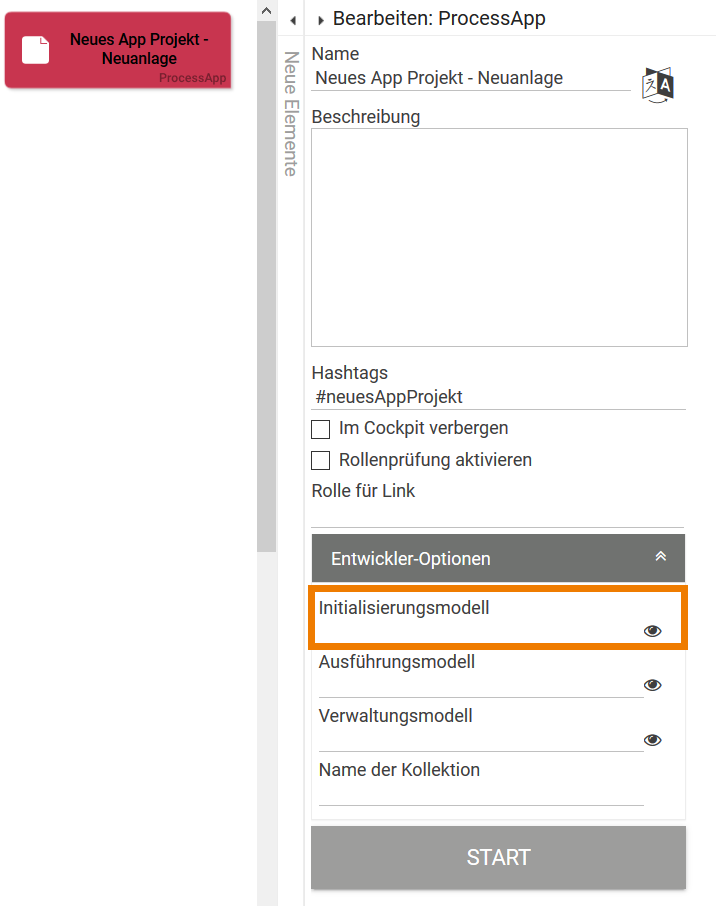The width and height of the screenshot is (716, 906).
Task: Click the scroll-up arrow above Neue Elemente
Action: click(x=265, y=11)
